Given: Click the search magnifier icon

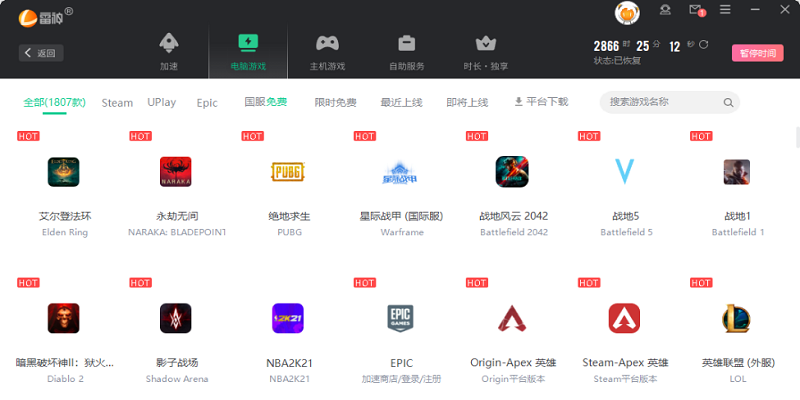Looking at the screenshot, I should [728, 103].
